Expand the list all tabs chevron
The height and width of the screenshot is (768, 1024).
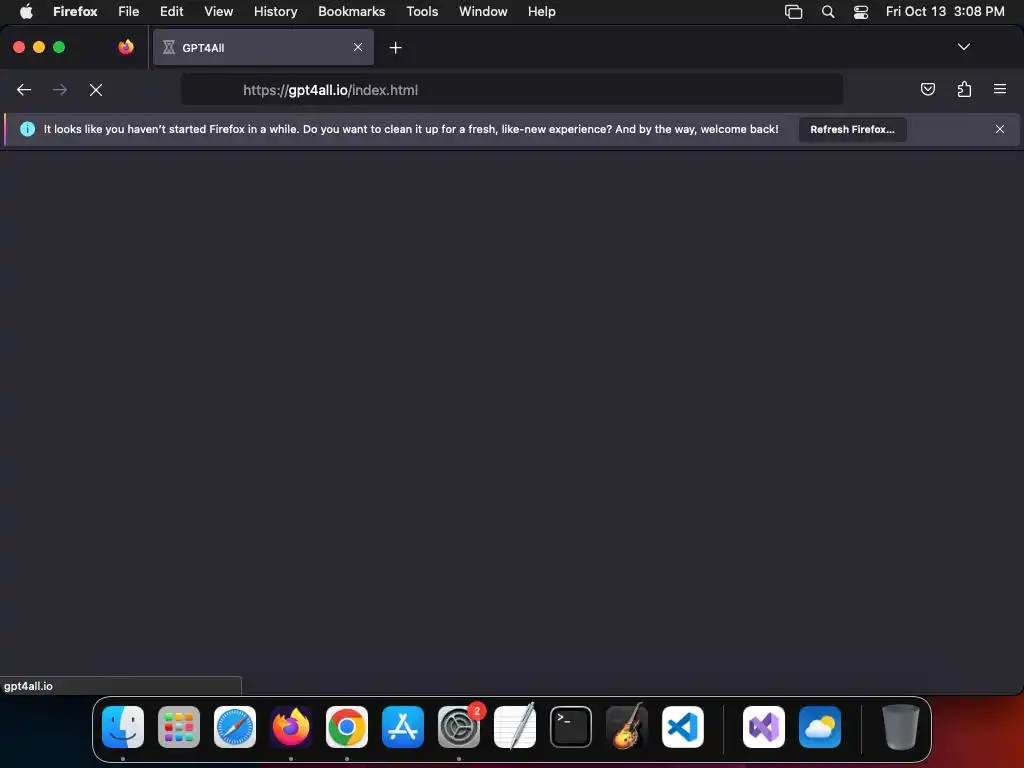[964, 47]
